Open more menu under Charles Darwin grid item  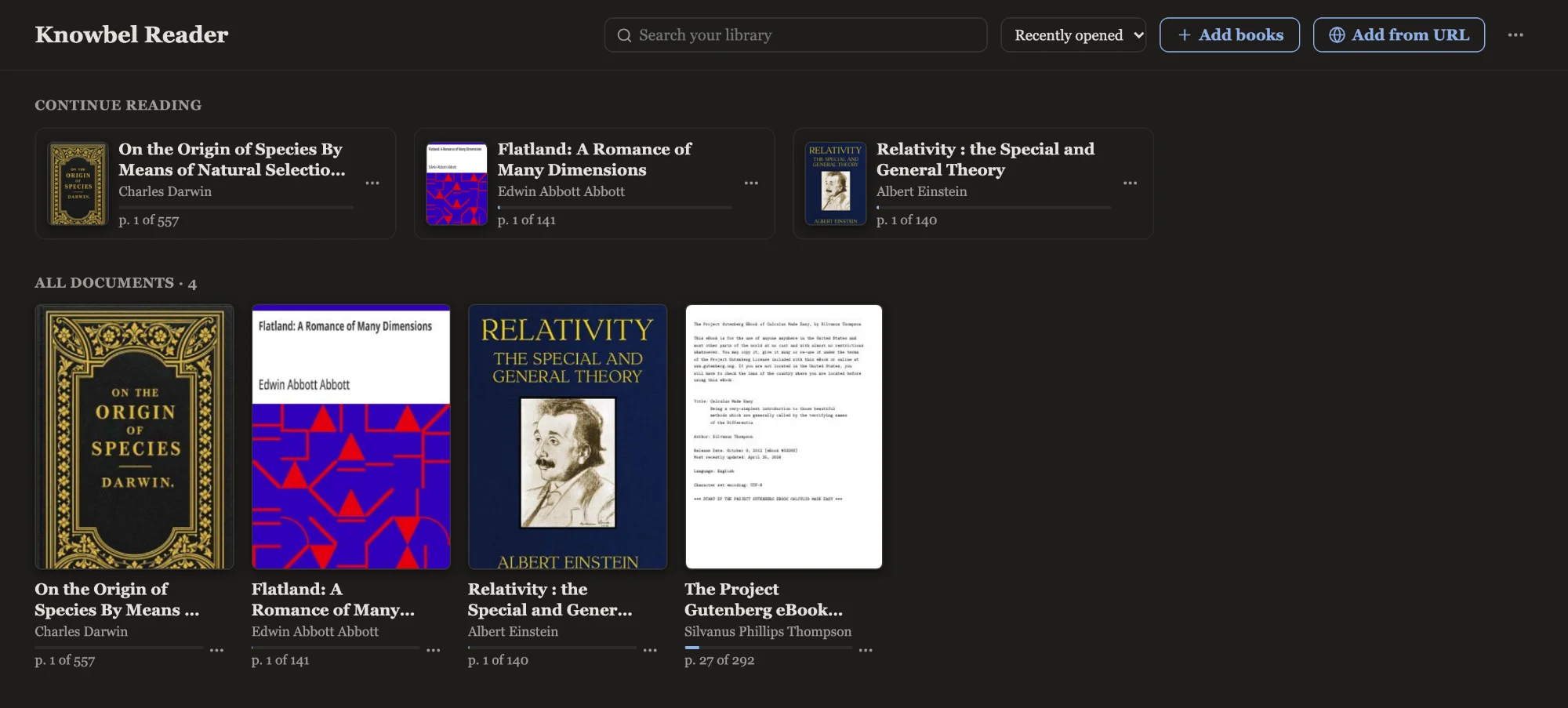(217, 650)
